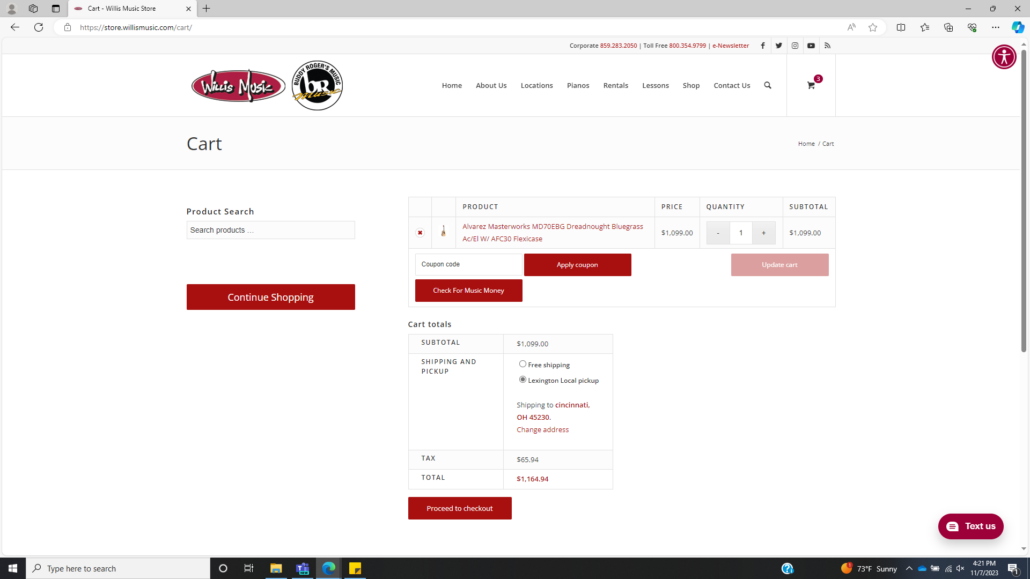
Task: Refresh the page with reload icon
Action: [x=39, y=28]
